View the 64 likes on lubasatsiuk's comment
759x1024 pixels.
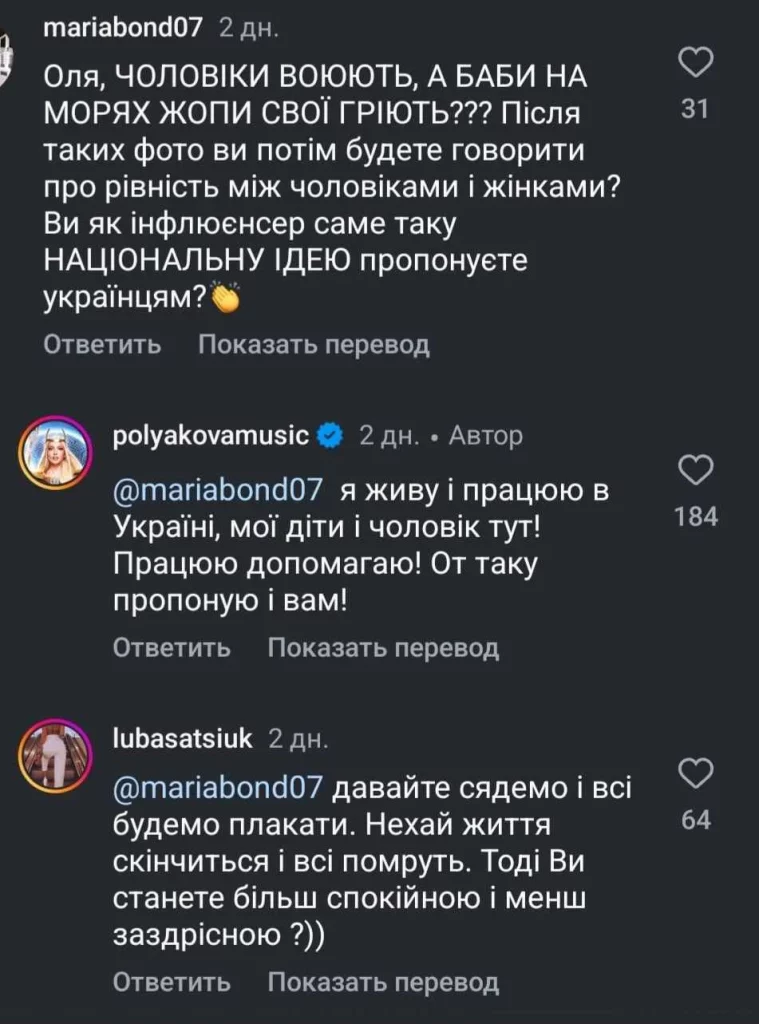pyautogui.click(x=695, y=820)
